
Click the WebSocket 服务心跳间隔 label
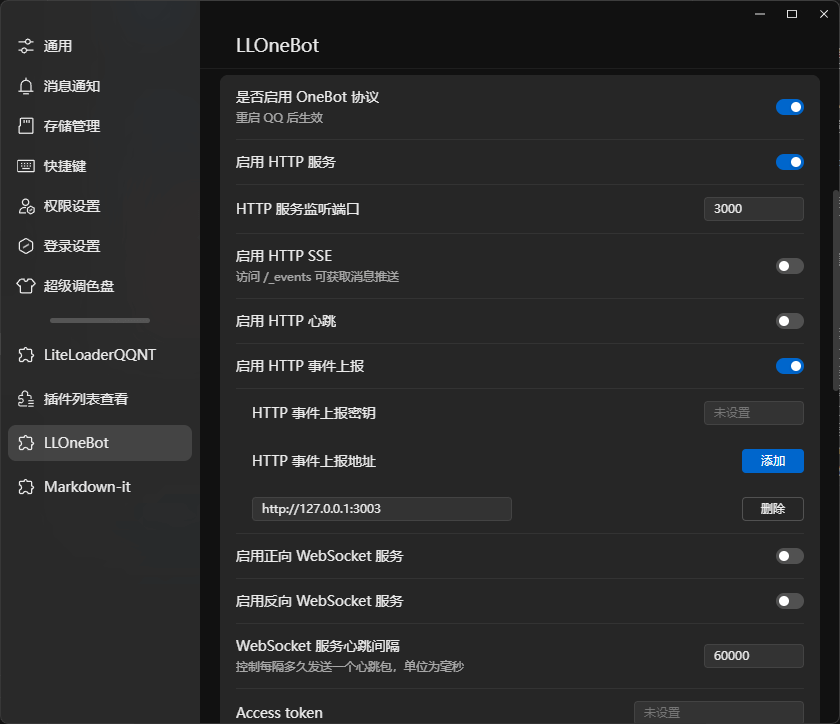click(x=318, y=646)
